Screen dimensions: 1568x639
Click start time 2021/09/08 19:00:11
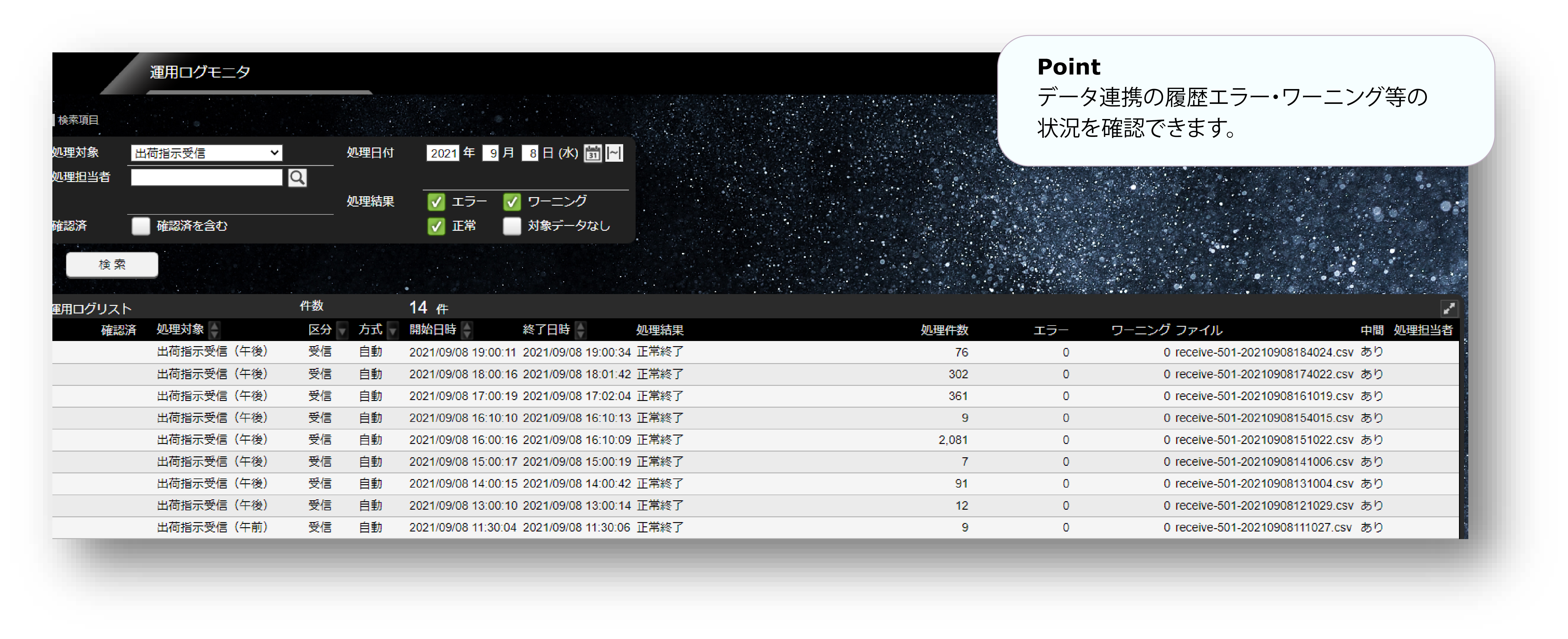tap(463, 353)
